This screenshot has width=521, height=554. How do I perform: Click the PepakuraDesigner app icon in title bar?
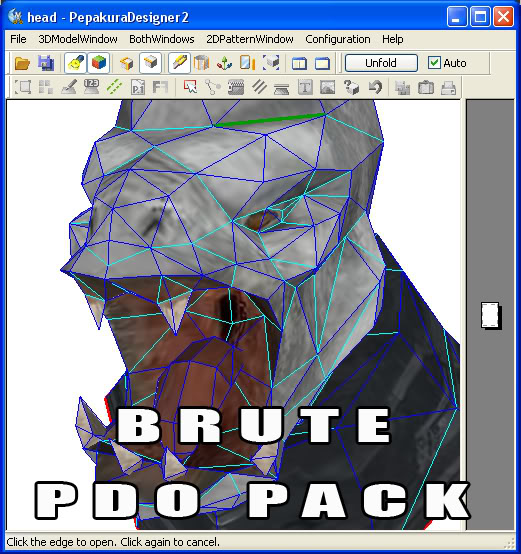click(x=16, y=17)
